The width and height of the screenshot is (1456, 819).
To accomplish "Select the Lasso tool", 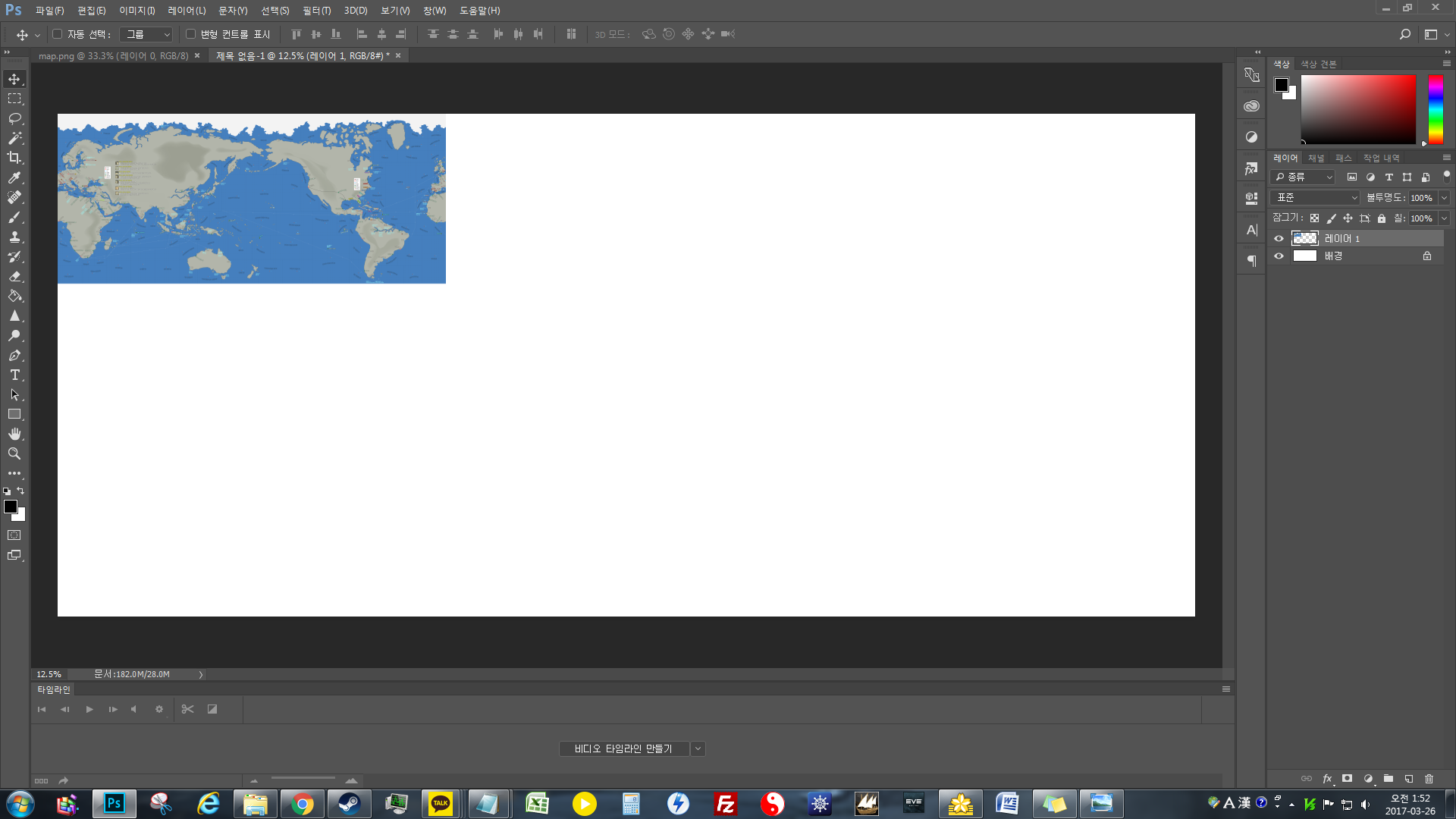I will point(14,118).
